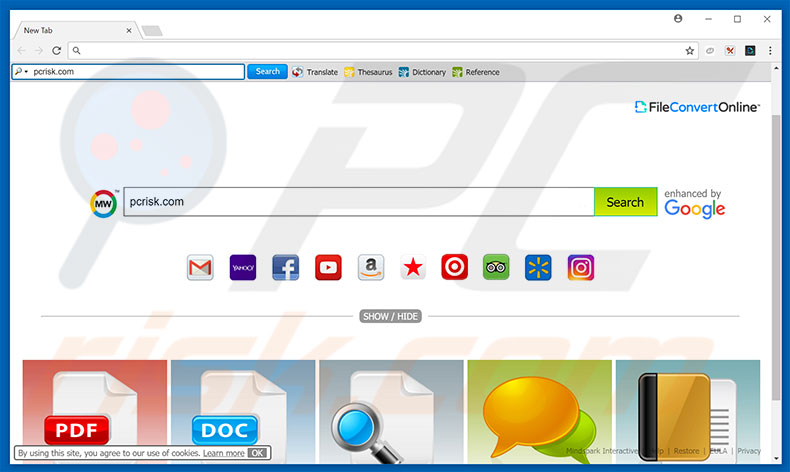Click the blue toolbar Search button
790x472 pixels.
click(x=267, y=72)
